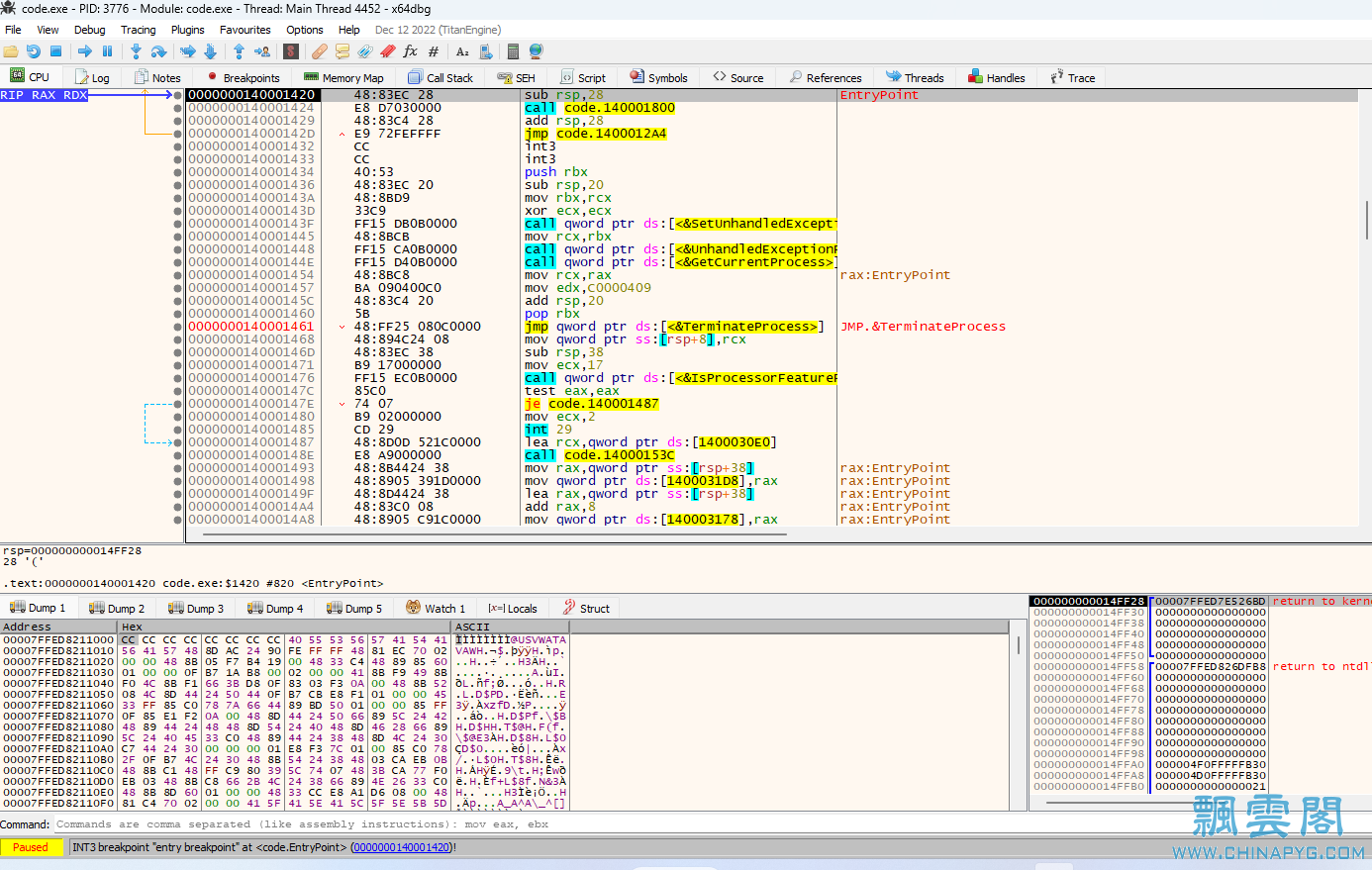Toggle breakpoint bullet at 0000000140001434
The height and width of the screenshot is (870, 1372).
pyautogui.click(x=178, y=172)
